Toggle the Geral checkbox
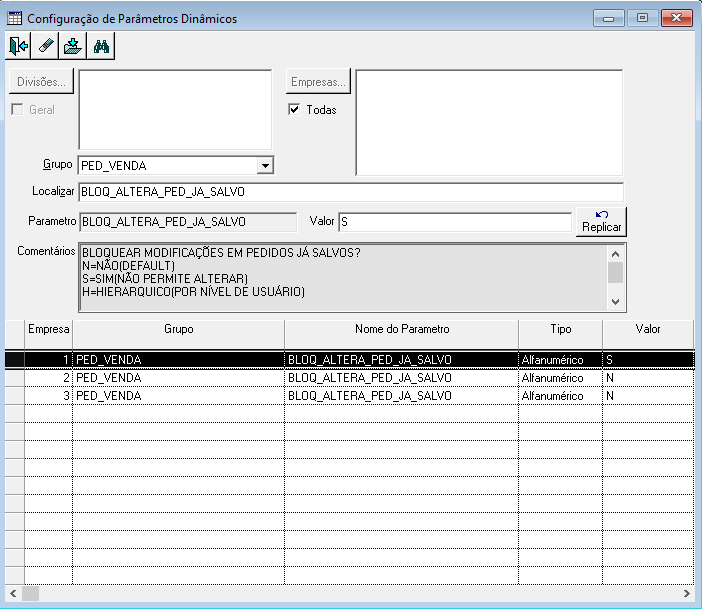Image resolution: width=702 pixels, height=609 pixels. [x=17, y=109]
